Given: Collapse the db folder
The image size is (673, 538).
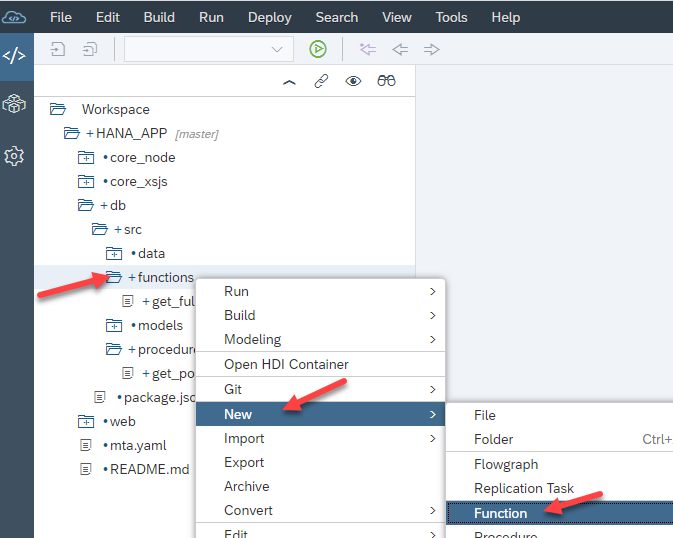Looking at the screenshot, I should point(85,205).
